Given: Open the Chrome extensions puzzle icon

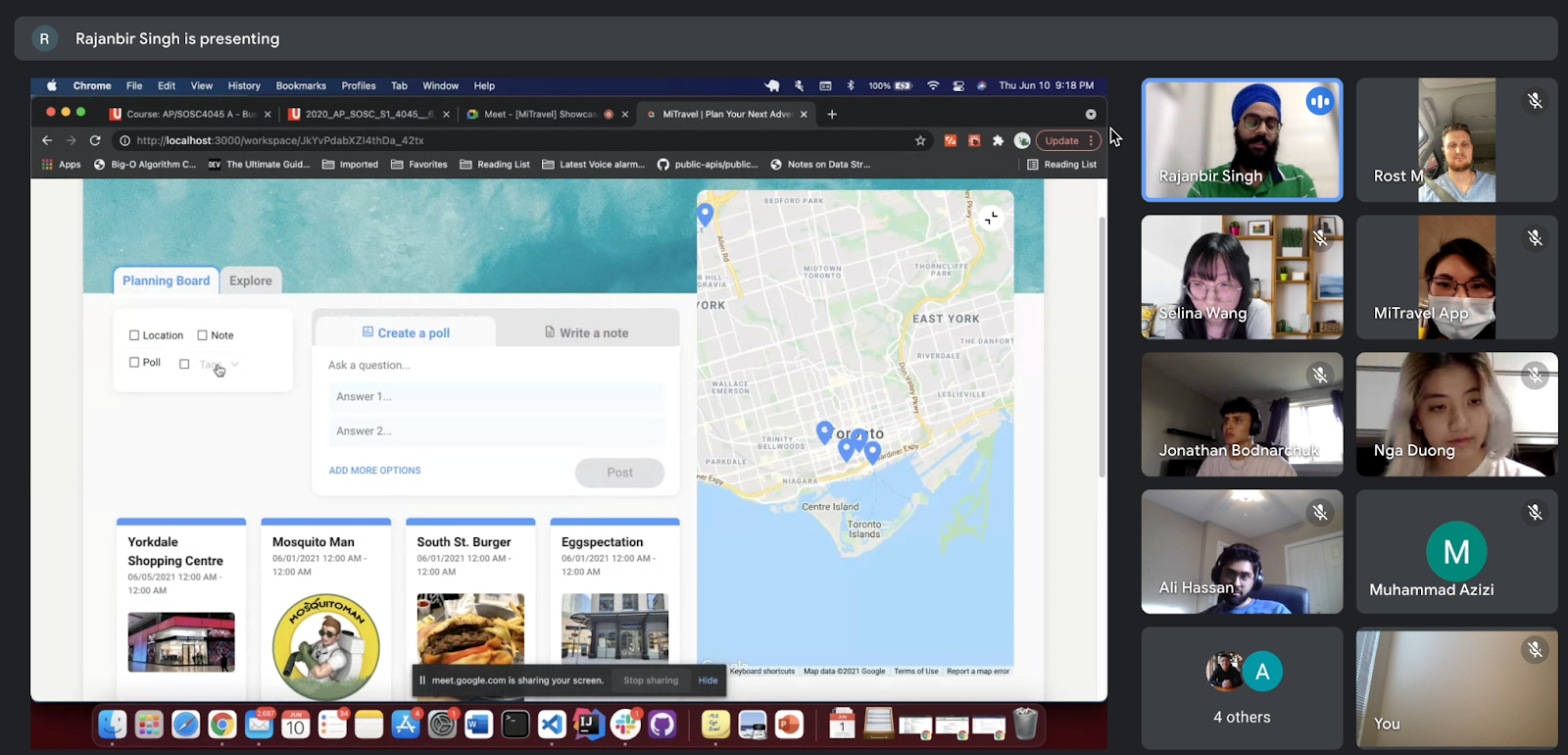Looking at the screenshot, I should [x=998, y=140].
